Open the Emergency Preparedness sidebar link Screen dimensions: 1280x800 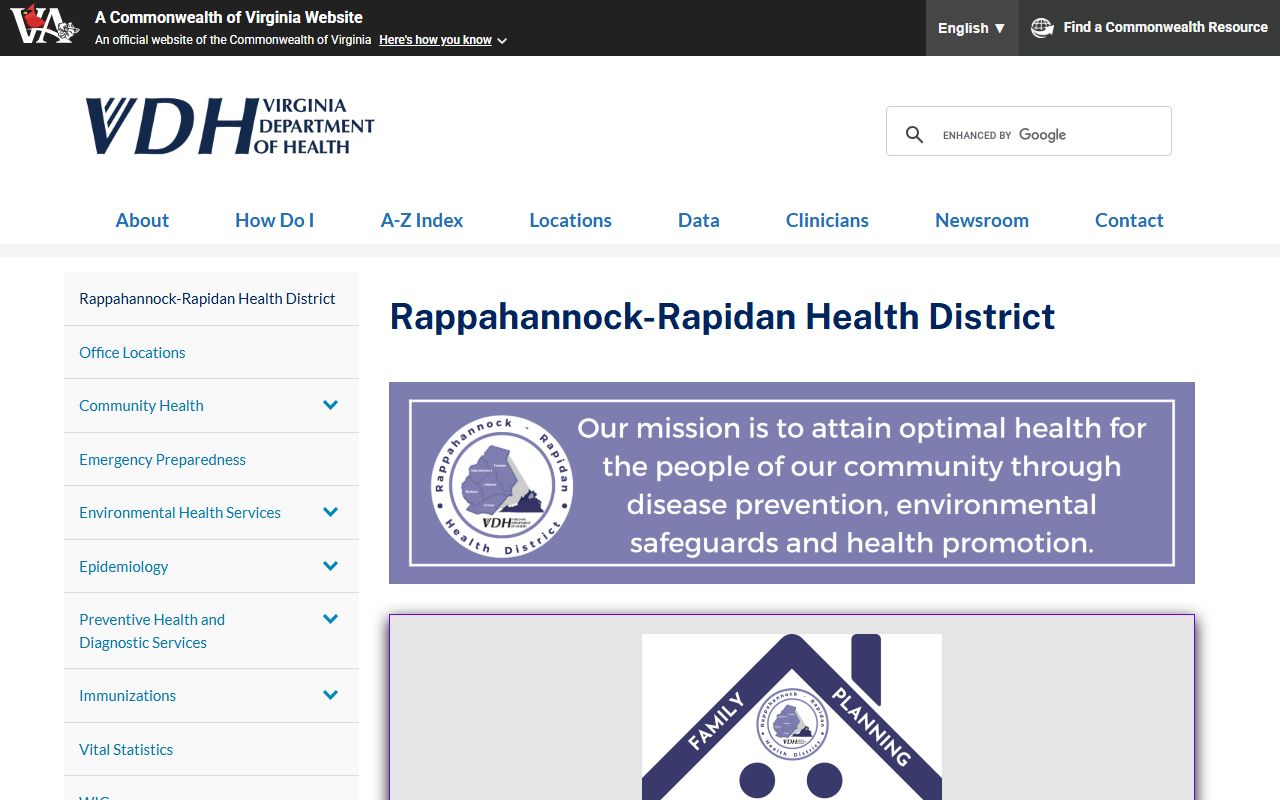162,459
